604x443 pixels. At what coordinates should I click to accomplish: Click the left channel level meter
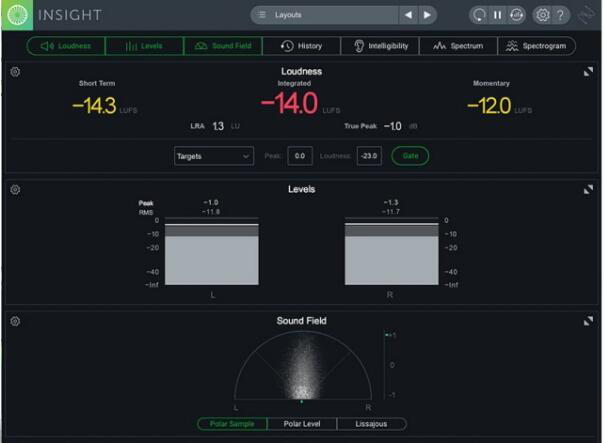[x=212, y=252]
